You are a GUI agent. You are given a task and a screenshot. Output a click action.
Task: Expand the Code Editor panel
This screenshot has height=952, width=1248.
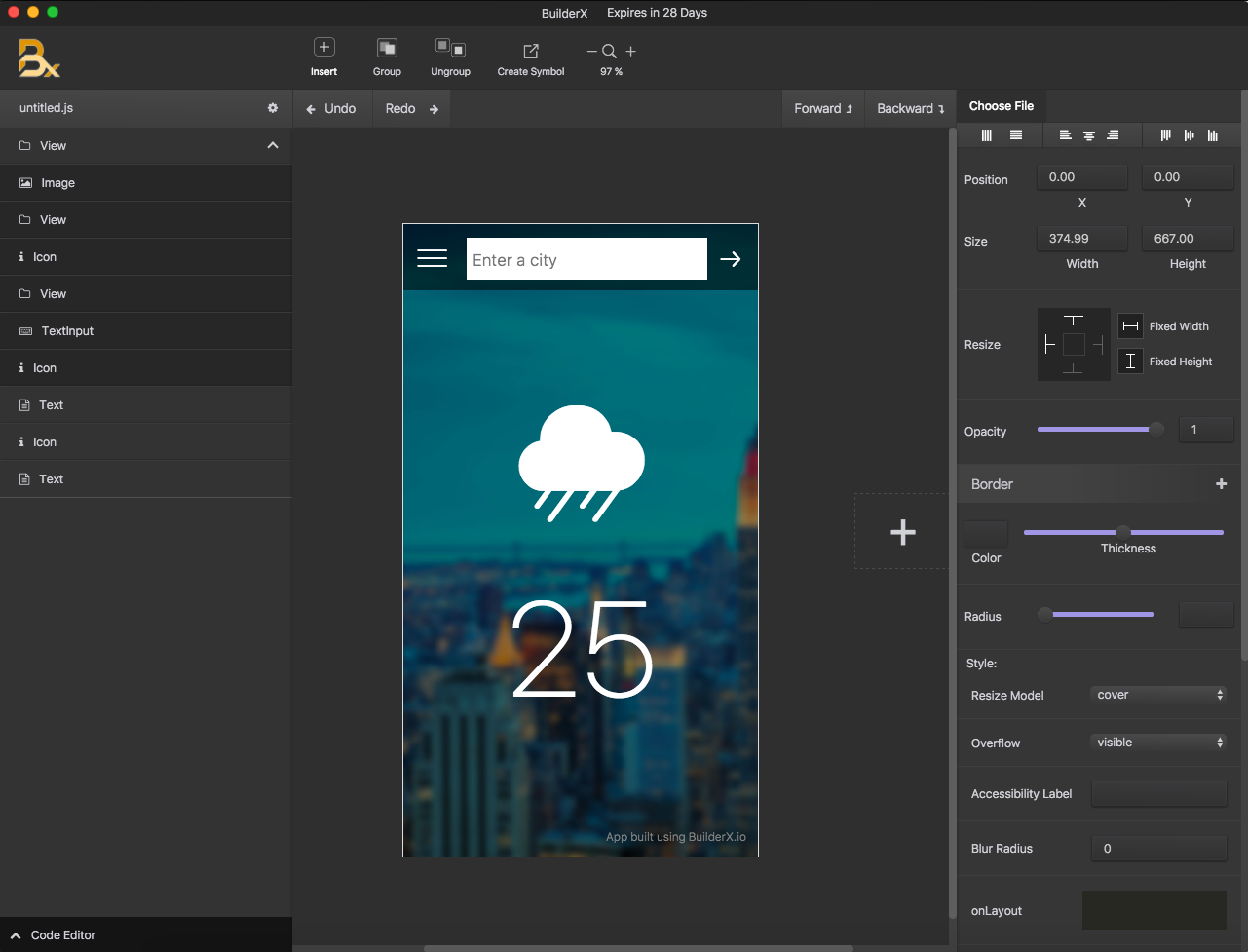pyautogui.click(x=16, y=935)
